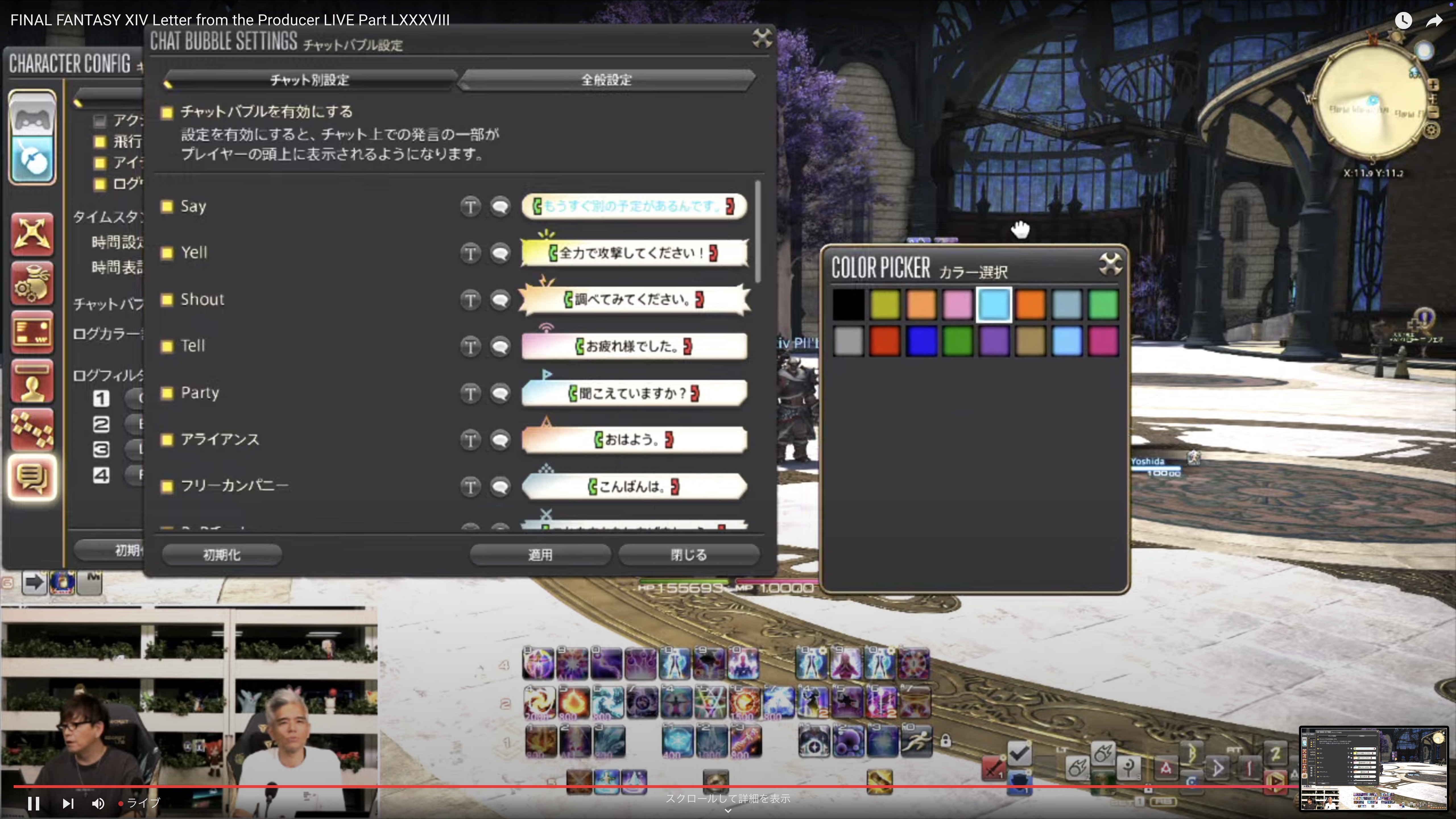Open bubble style option for Party
Screen dimensions: 1456x819
[x=500, y=393]
